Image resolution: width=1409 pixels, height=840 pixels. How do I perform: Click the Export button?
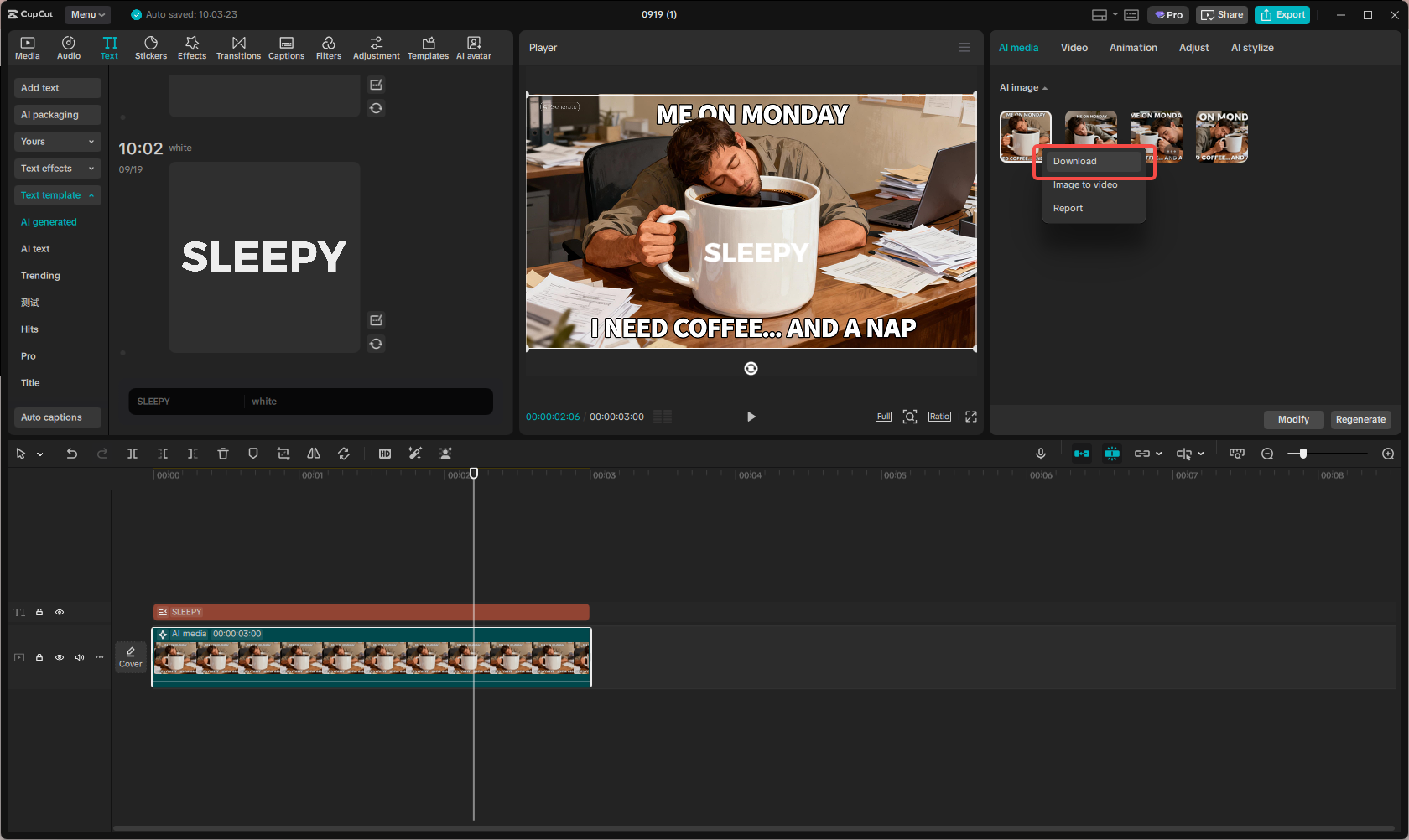pos(1282,14)
